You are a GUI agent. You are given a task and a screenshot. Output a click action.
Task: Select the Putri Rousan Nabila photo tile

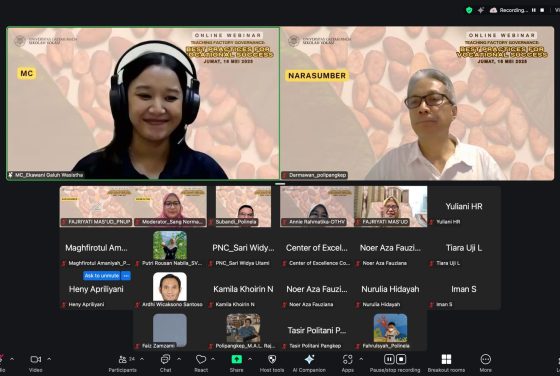170,248
